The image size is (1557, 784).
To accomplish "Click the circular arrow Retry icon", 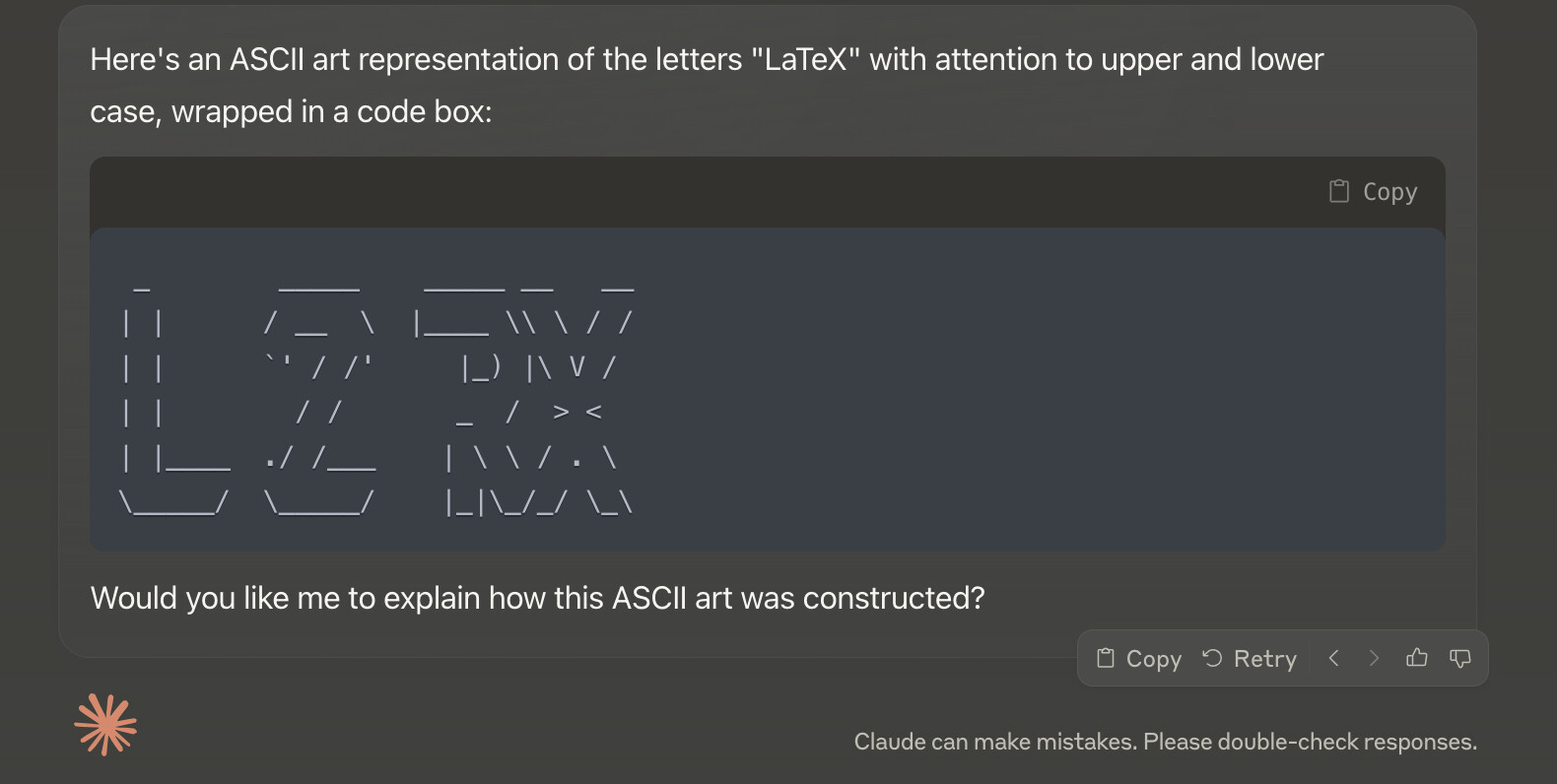I will (x=1212, y=658).
